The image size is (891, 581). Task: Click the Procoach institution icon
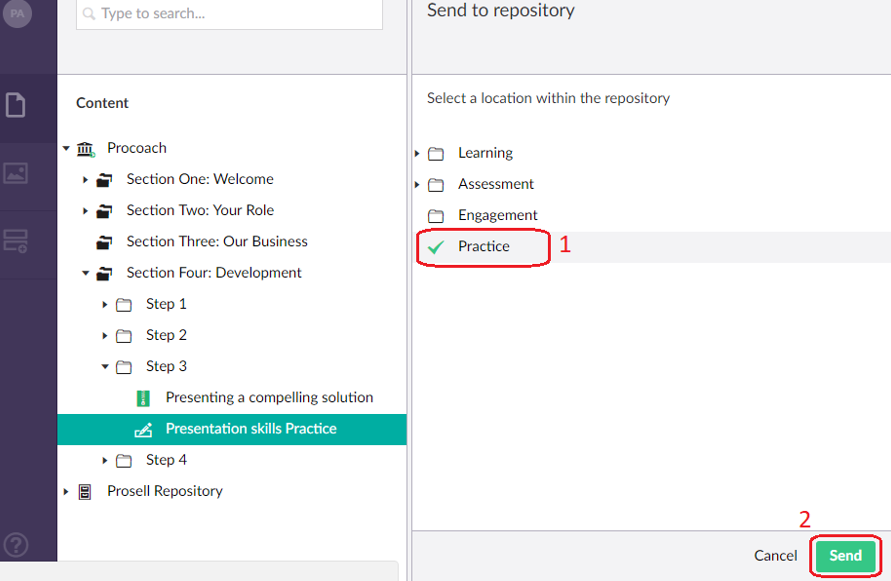[x=88, y=147]
